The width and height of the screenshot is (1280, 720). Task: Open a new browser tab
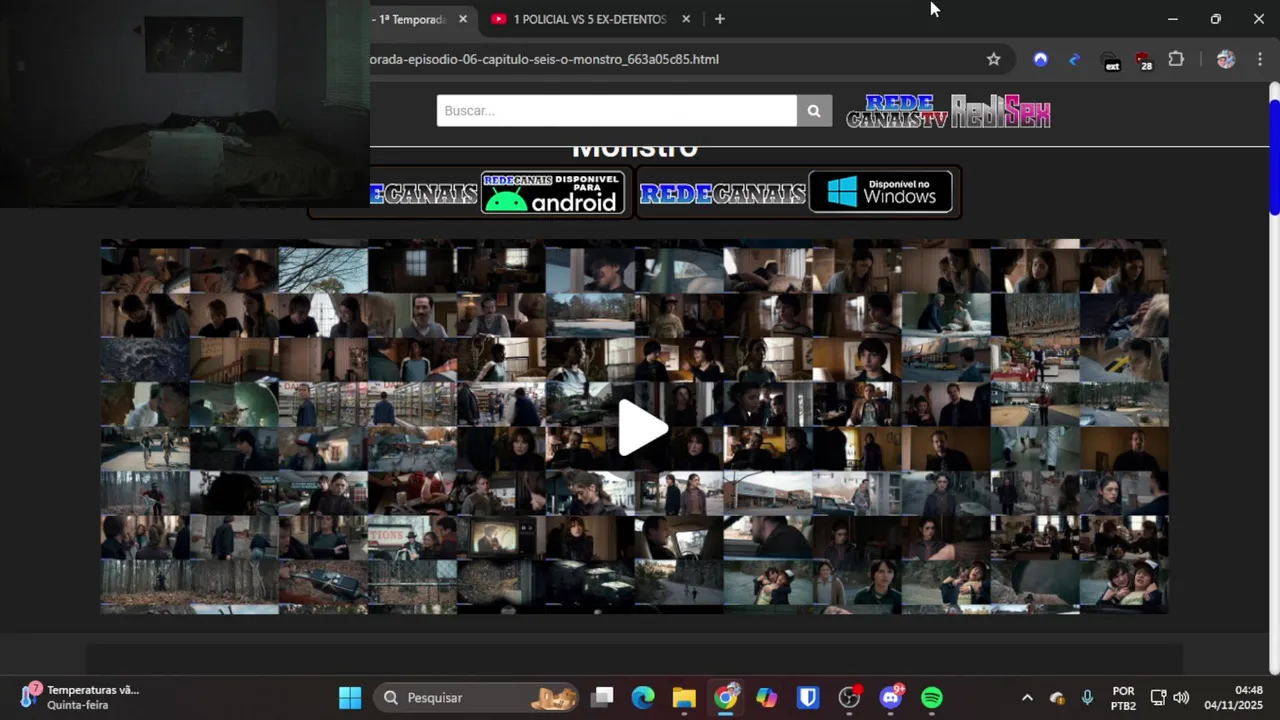coord(719,19)
